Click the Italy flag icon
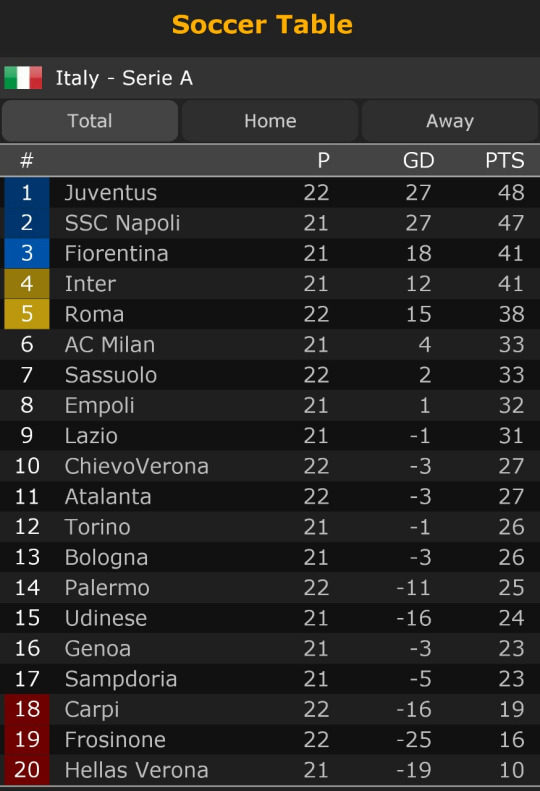540x791 pixels. [23, 78]
